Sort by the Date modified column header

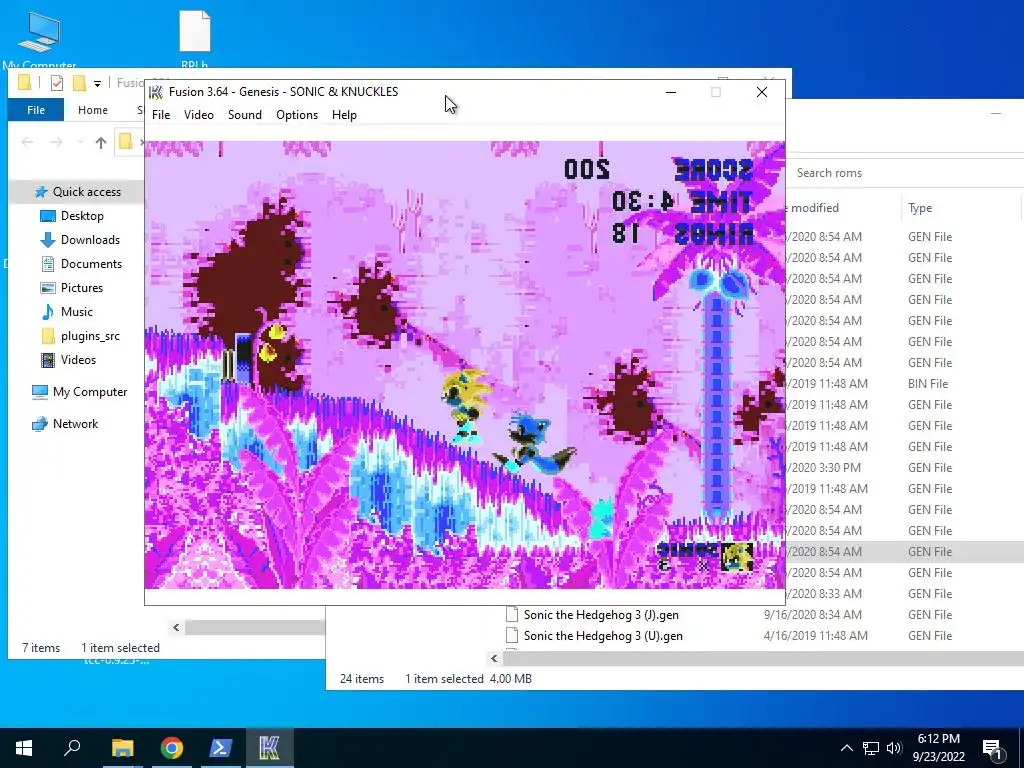point(814,208)
